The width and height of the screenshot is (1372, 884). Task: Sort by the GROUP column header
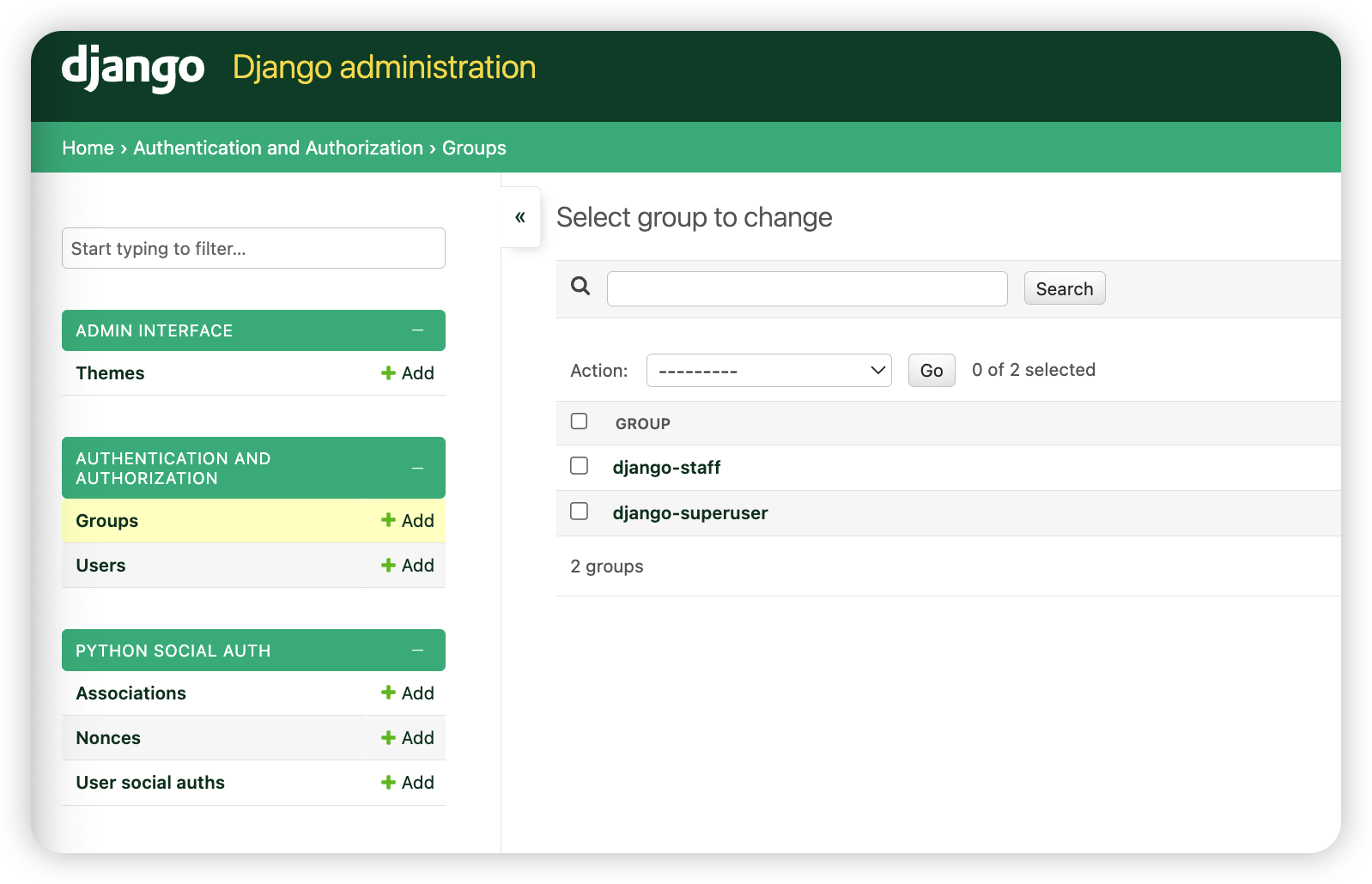643,424
